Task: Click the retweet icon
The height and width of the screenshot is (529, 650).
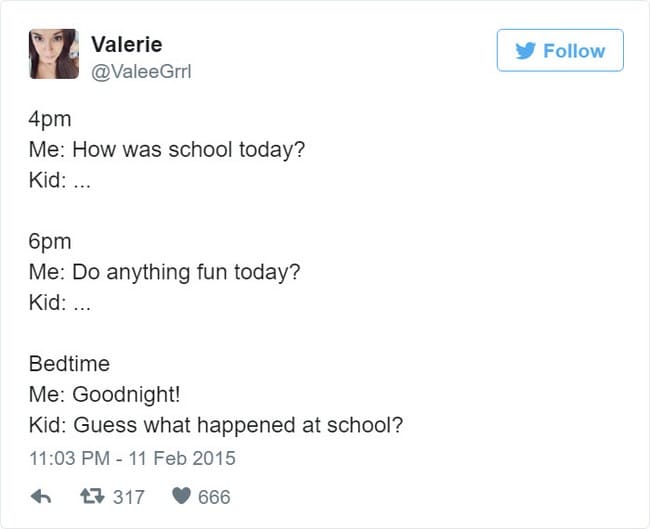Action: 93,496
